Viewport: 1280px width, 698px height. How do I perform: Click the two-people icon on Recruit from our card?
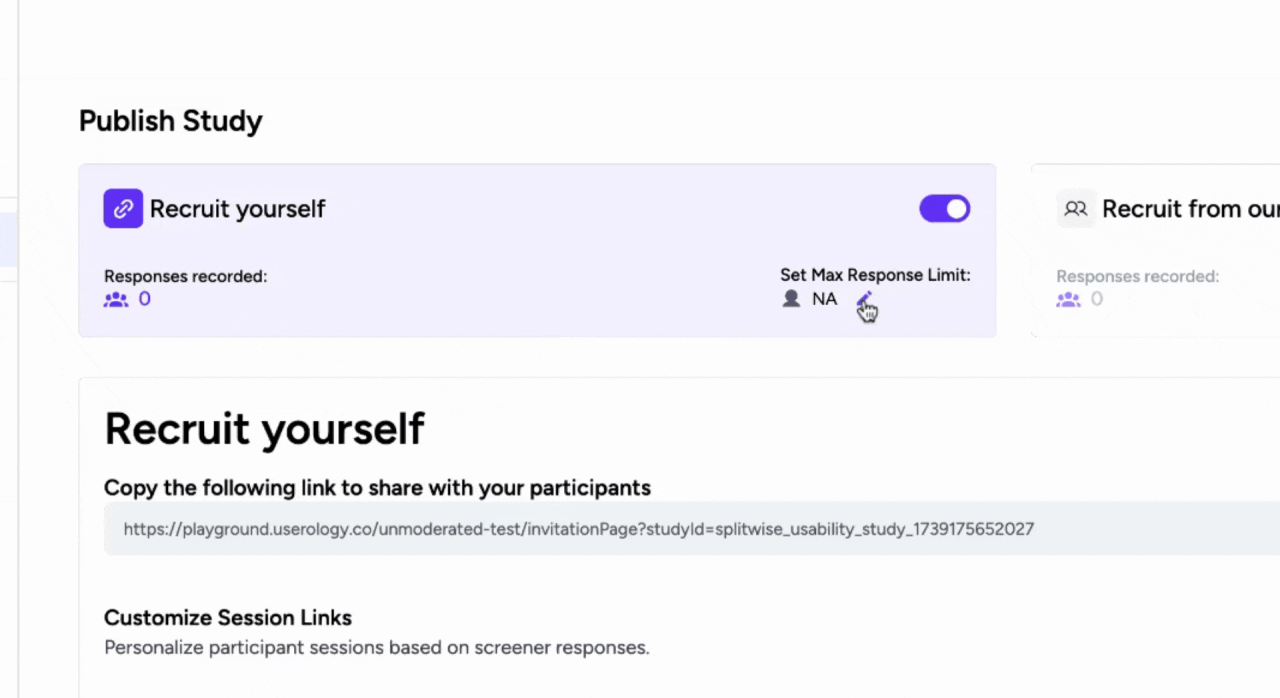point(1075,208)
